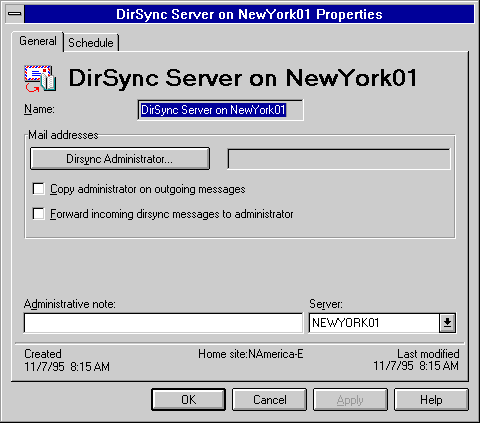The width and height of the screenshot is (480, 423).
Task: Focus the Administrative note text box
Action: (163, 323)
